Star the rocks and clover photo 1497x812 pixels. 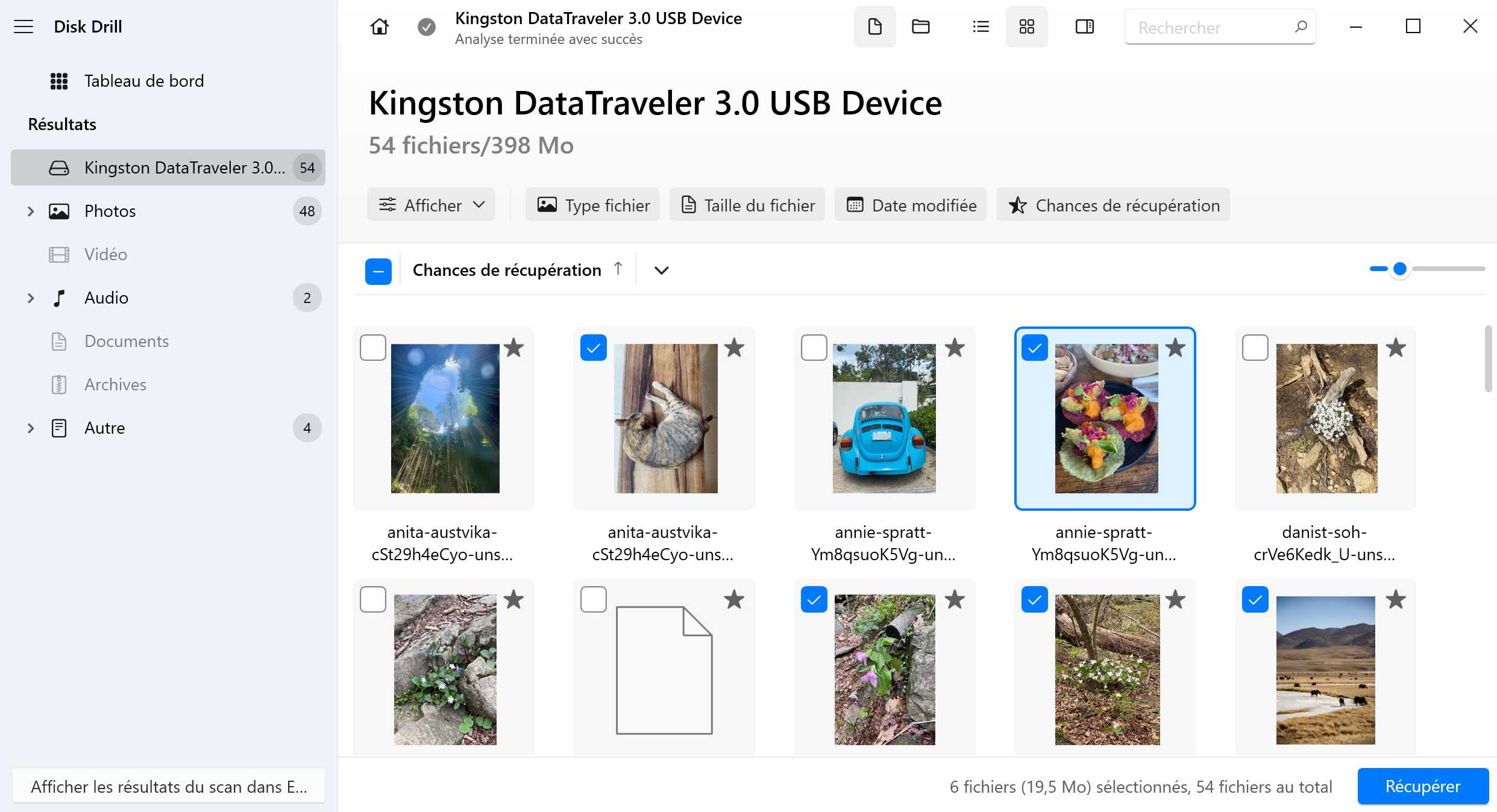[513, 599]
